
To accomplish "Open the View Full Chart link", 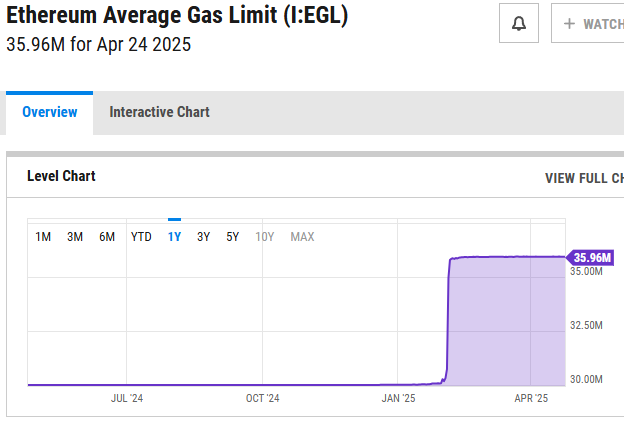I will tap(584, 178).
